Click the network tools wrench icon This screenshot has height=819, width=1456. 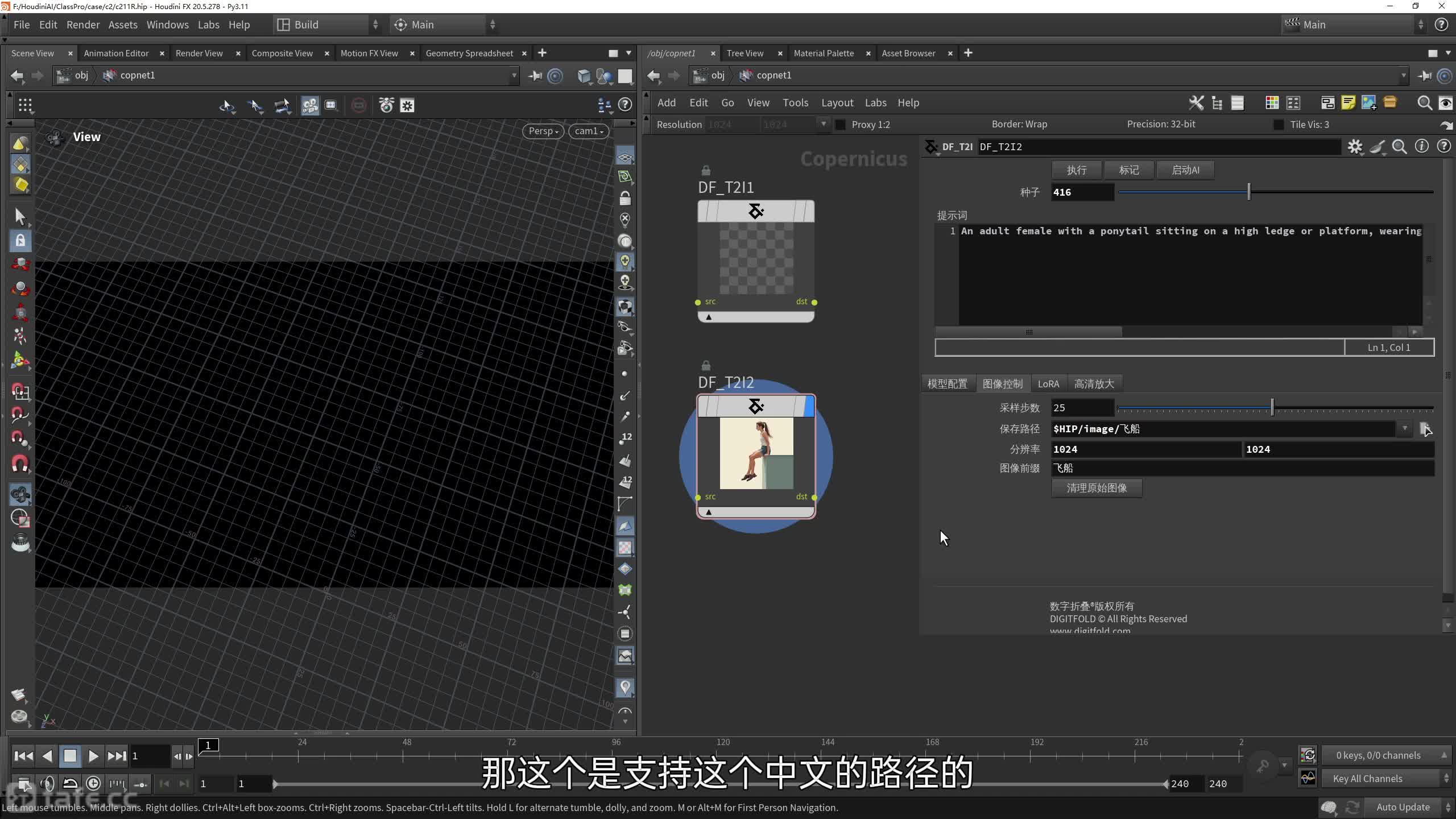coord(1196,103)
